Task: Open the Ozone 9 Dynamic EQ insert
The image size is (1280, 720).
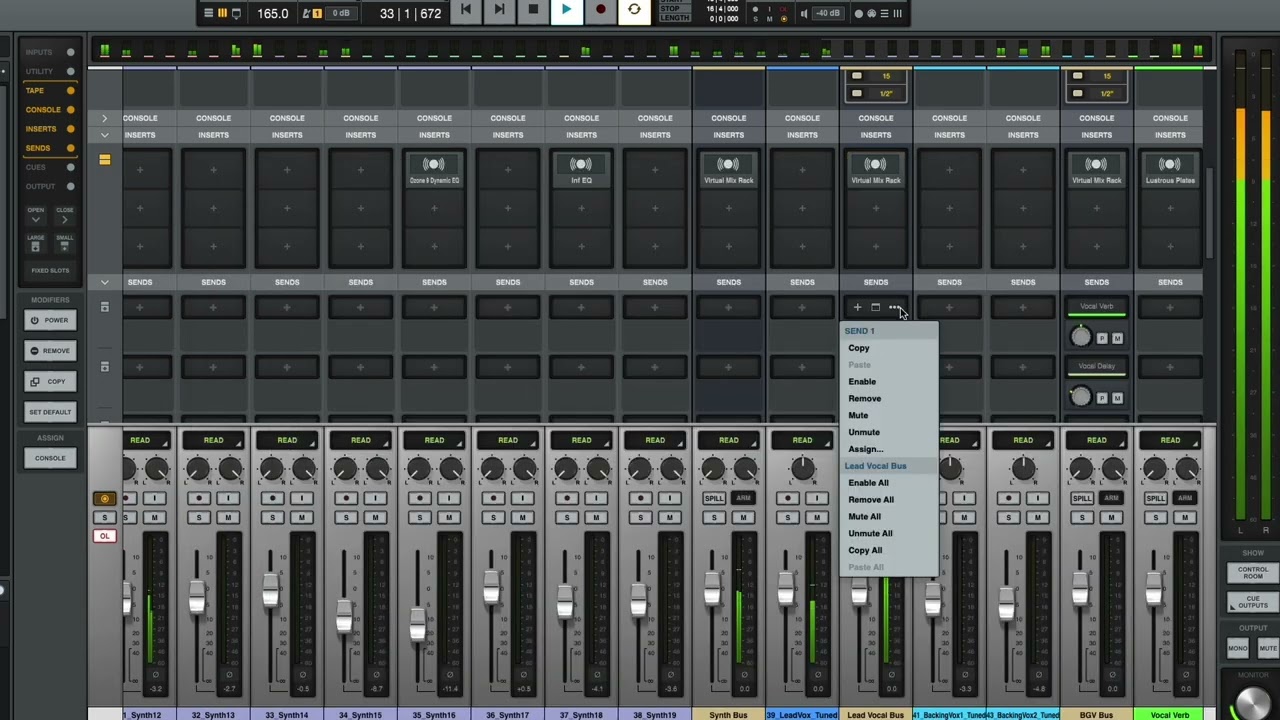Action: 434,170
